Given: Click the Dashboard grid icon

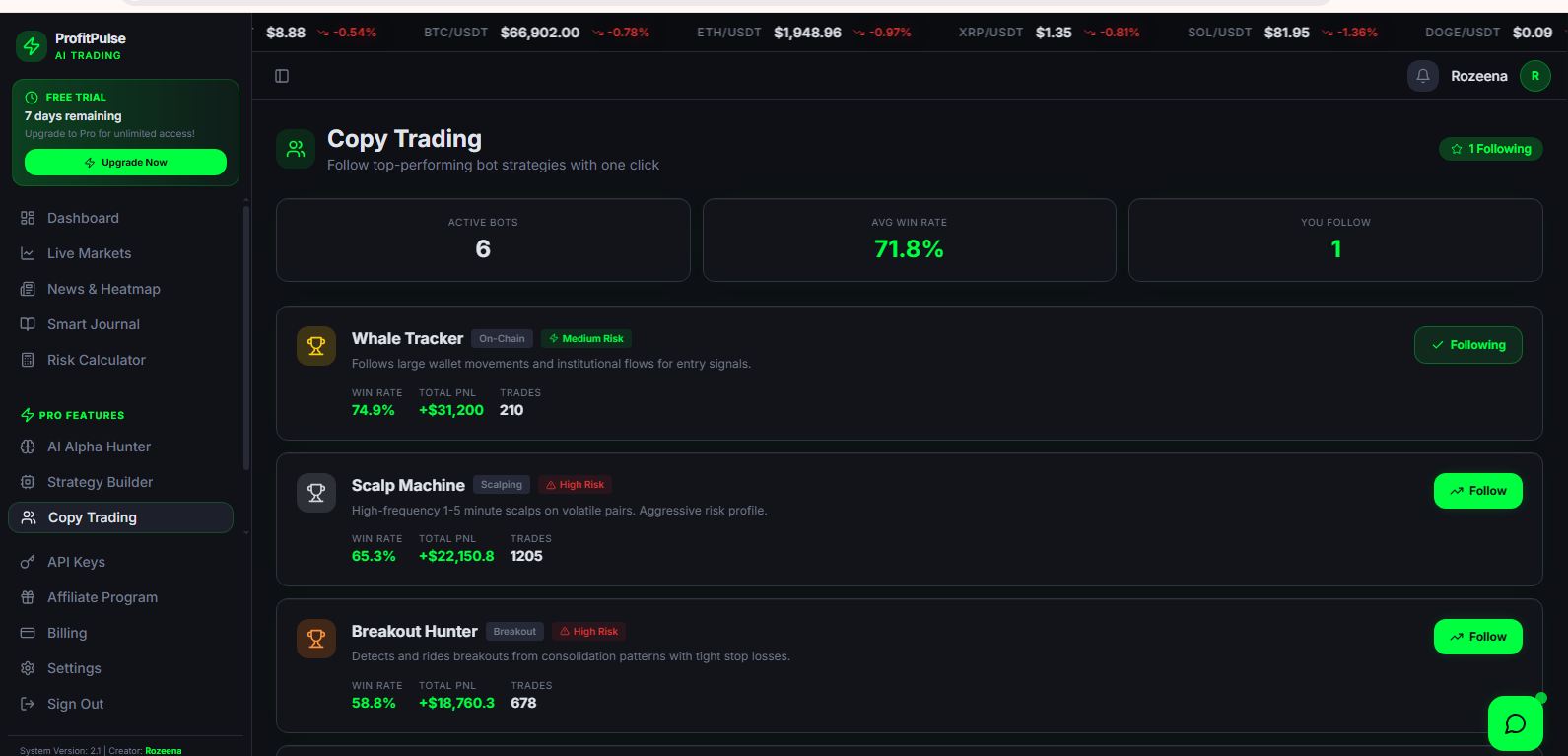Looking at the screenshot, I should pyautogui.click(x=28, y=218).
